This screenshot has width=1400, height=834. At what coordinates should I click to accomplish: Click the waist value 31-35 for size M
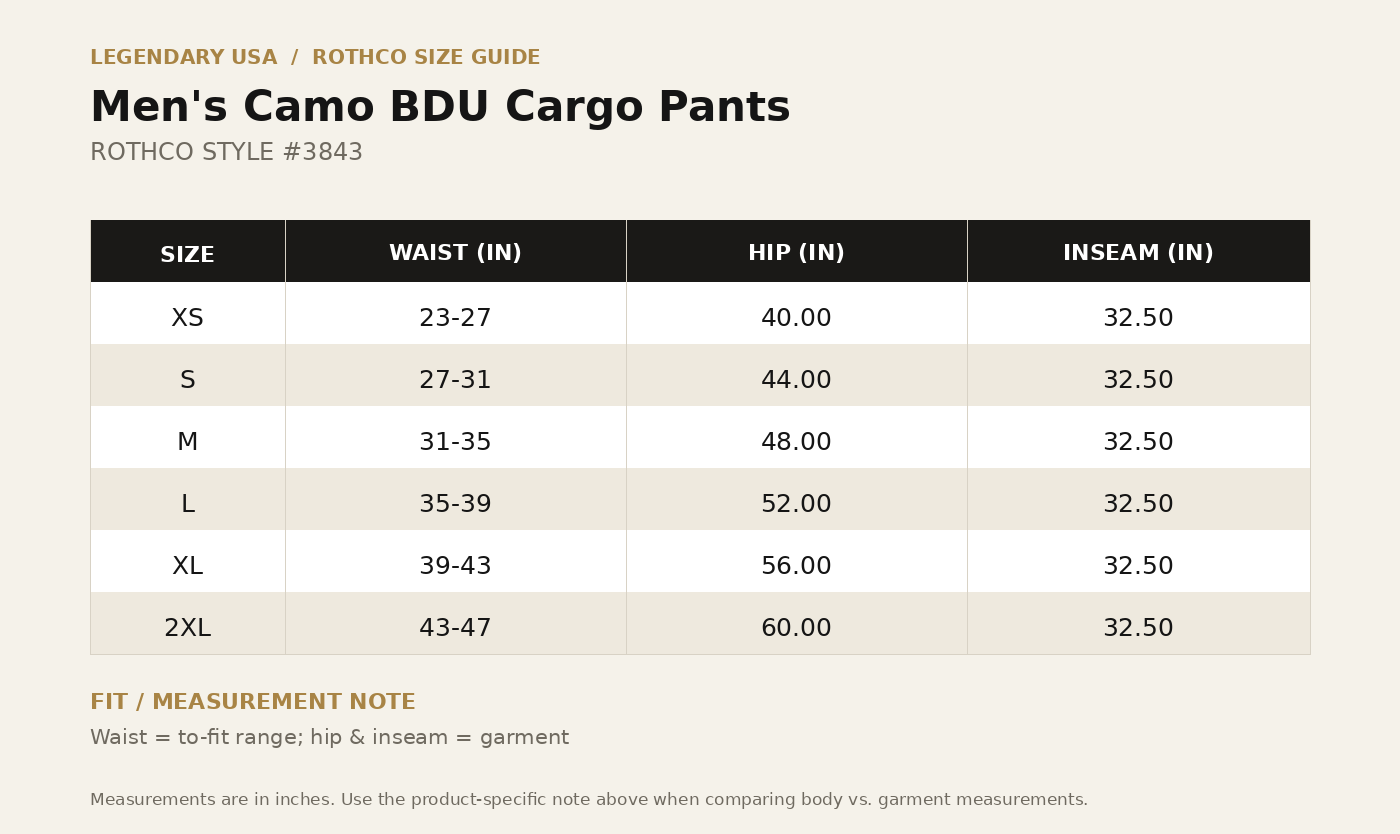point(455,443)
